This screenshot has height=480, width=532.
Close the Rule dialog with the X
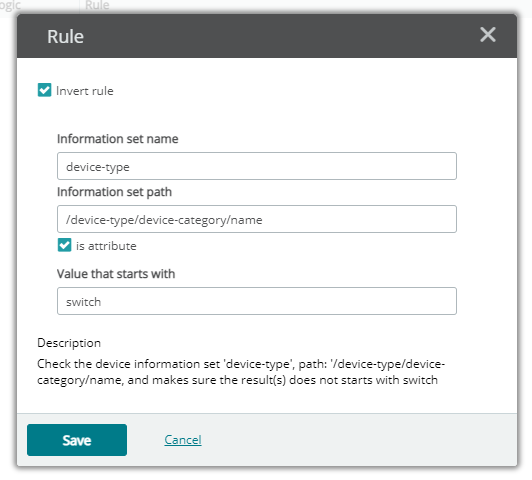(x=488, y=35)
